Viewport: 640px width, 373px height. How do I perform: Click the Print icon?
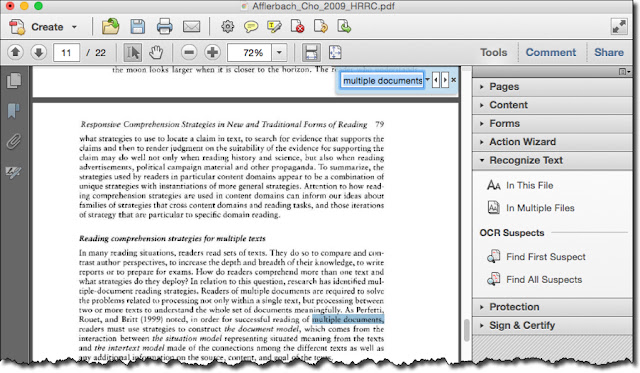[x=164, y=27]
